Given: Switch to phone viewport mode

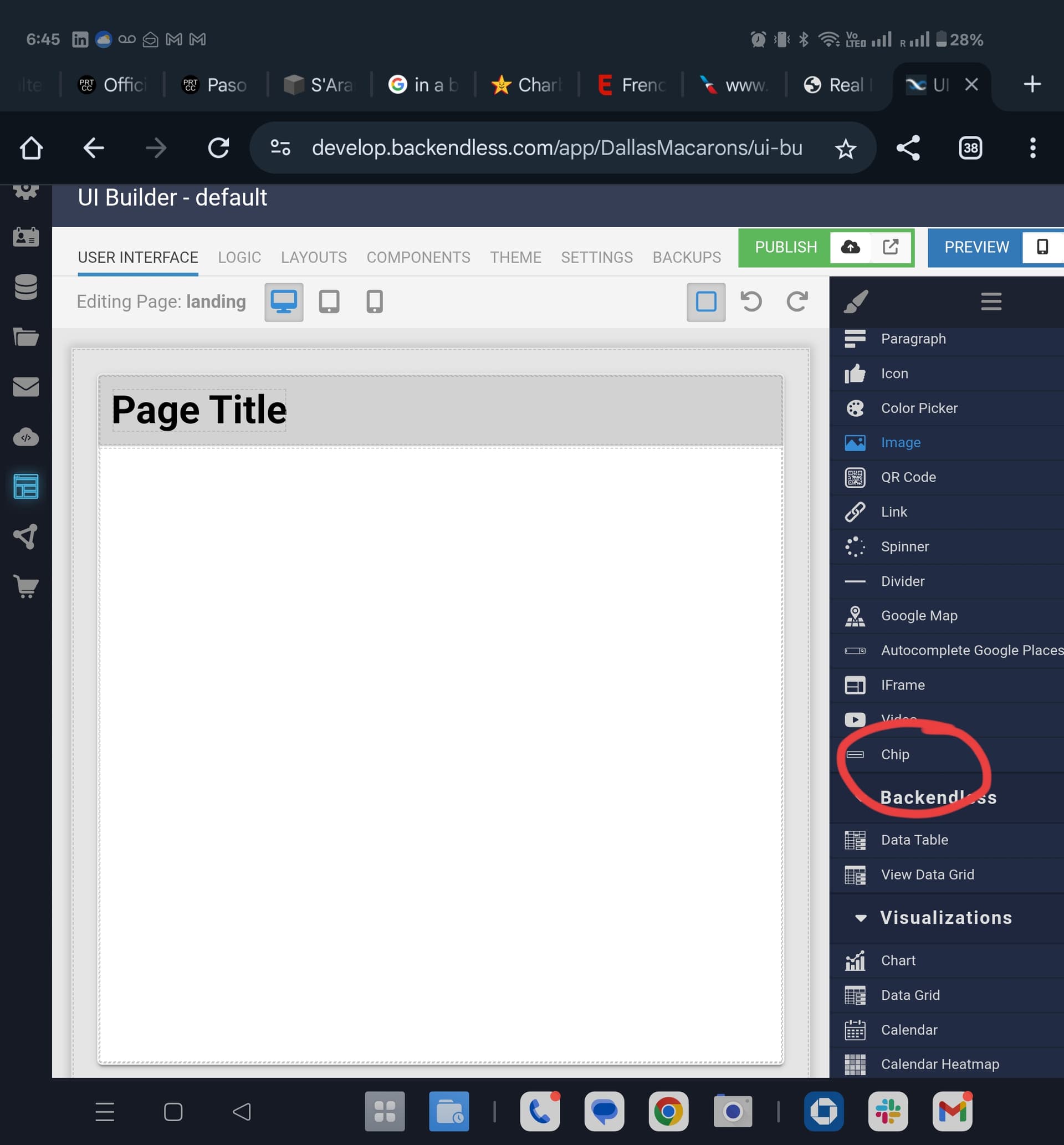Looking at the screenshot, I should (375, 301).
